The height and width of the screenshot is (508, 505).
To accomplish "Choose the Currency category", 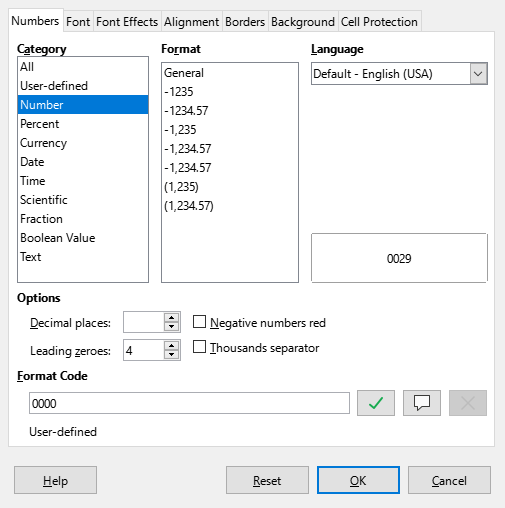I will (83, 143).
